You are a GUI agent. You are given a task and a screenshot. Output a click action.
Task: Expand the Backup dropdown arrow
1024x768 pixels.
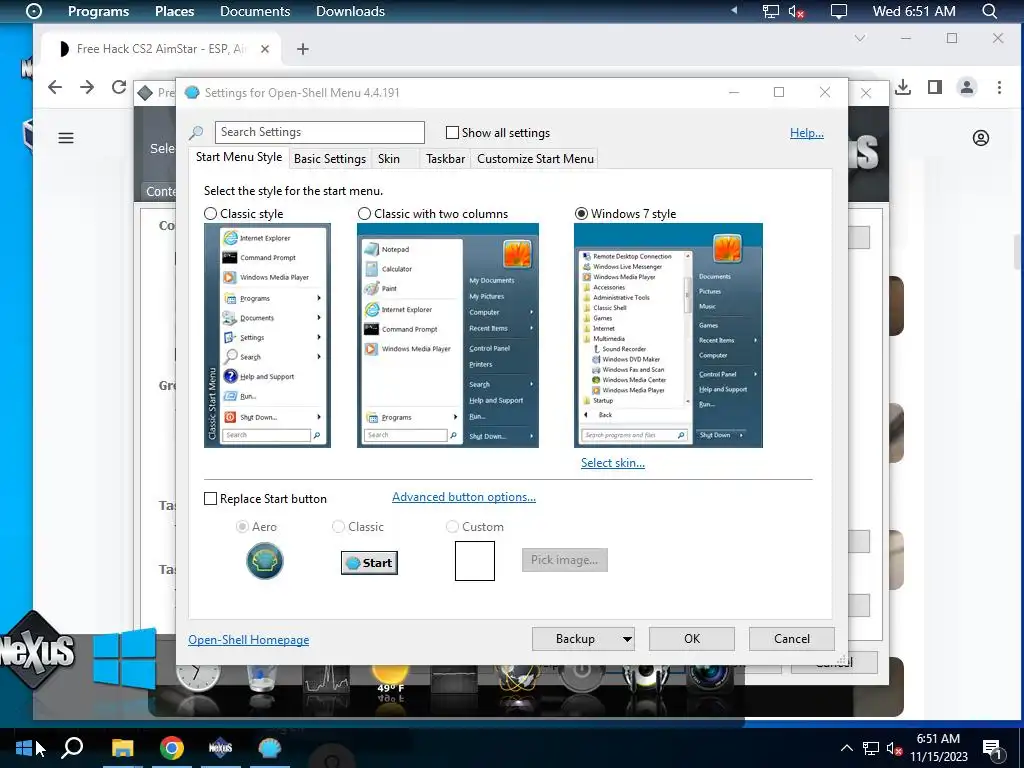[627, 639]
